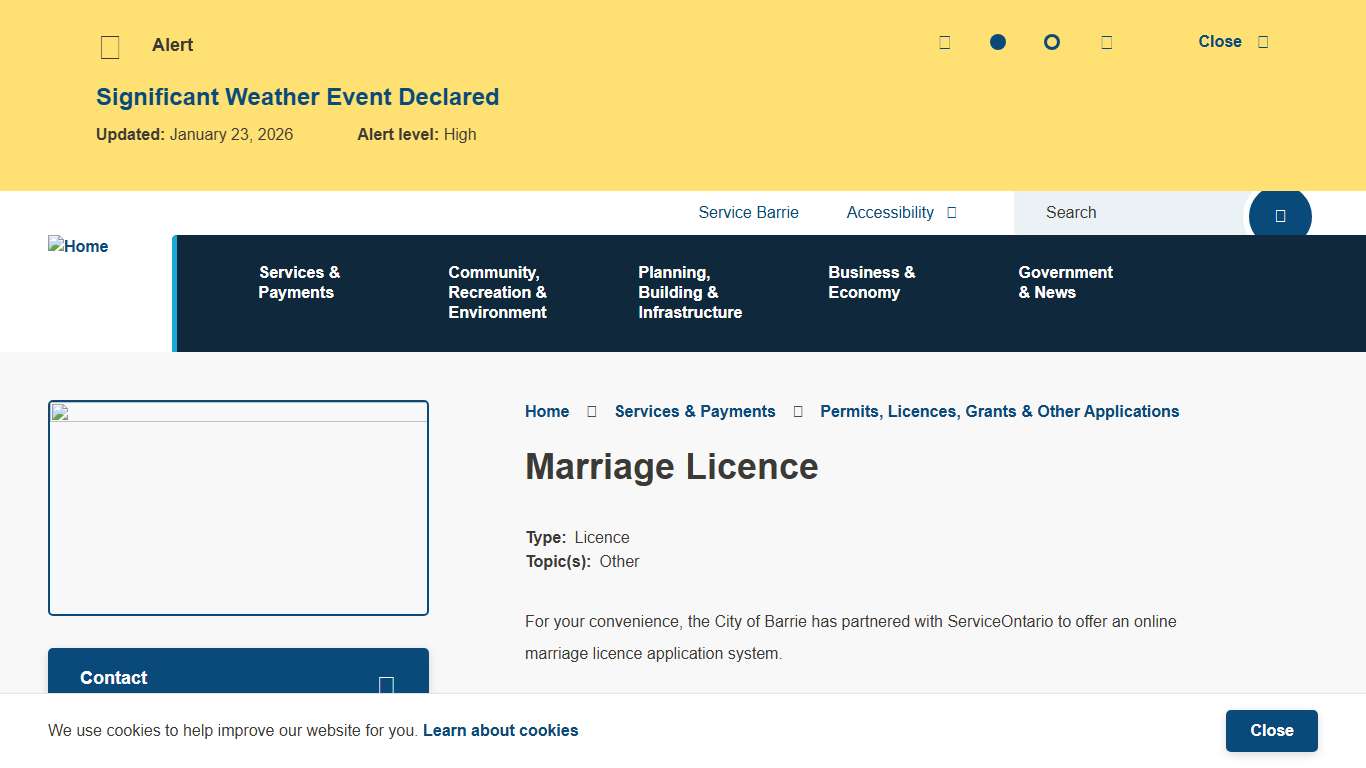Image resolution: width=1366 pixels, height=768 pixels.
Task: Select the hollow carousel dot indicator
Action: [1051, 42]
